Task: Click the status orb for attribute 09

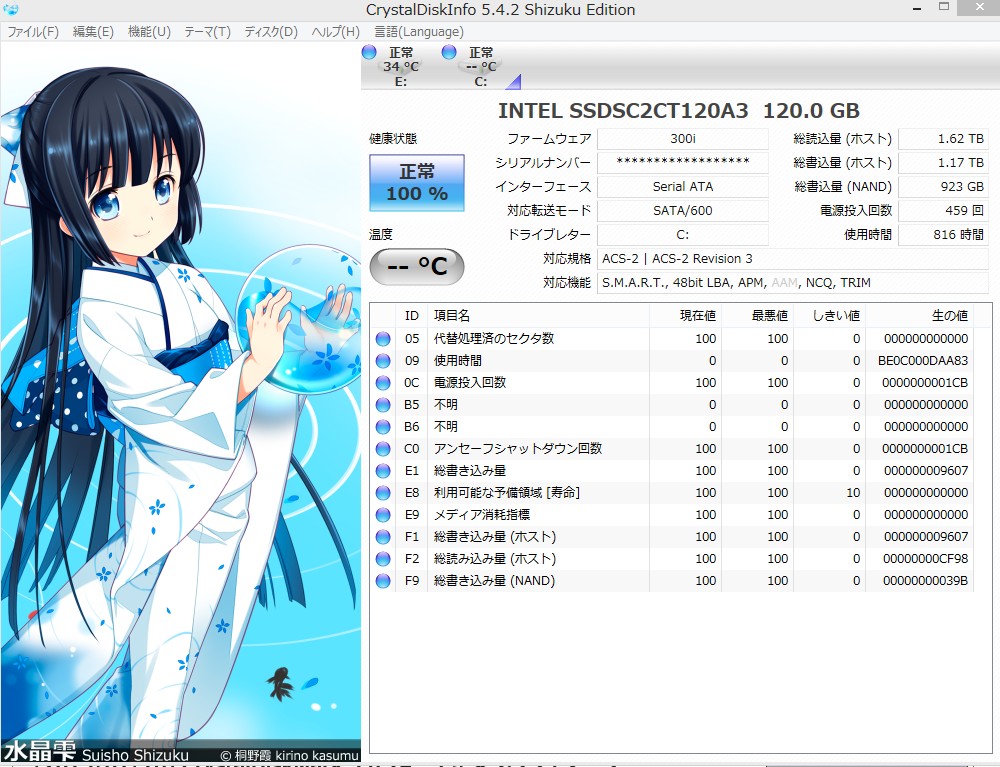Action: (x=383, y=361)
